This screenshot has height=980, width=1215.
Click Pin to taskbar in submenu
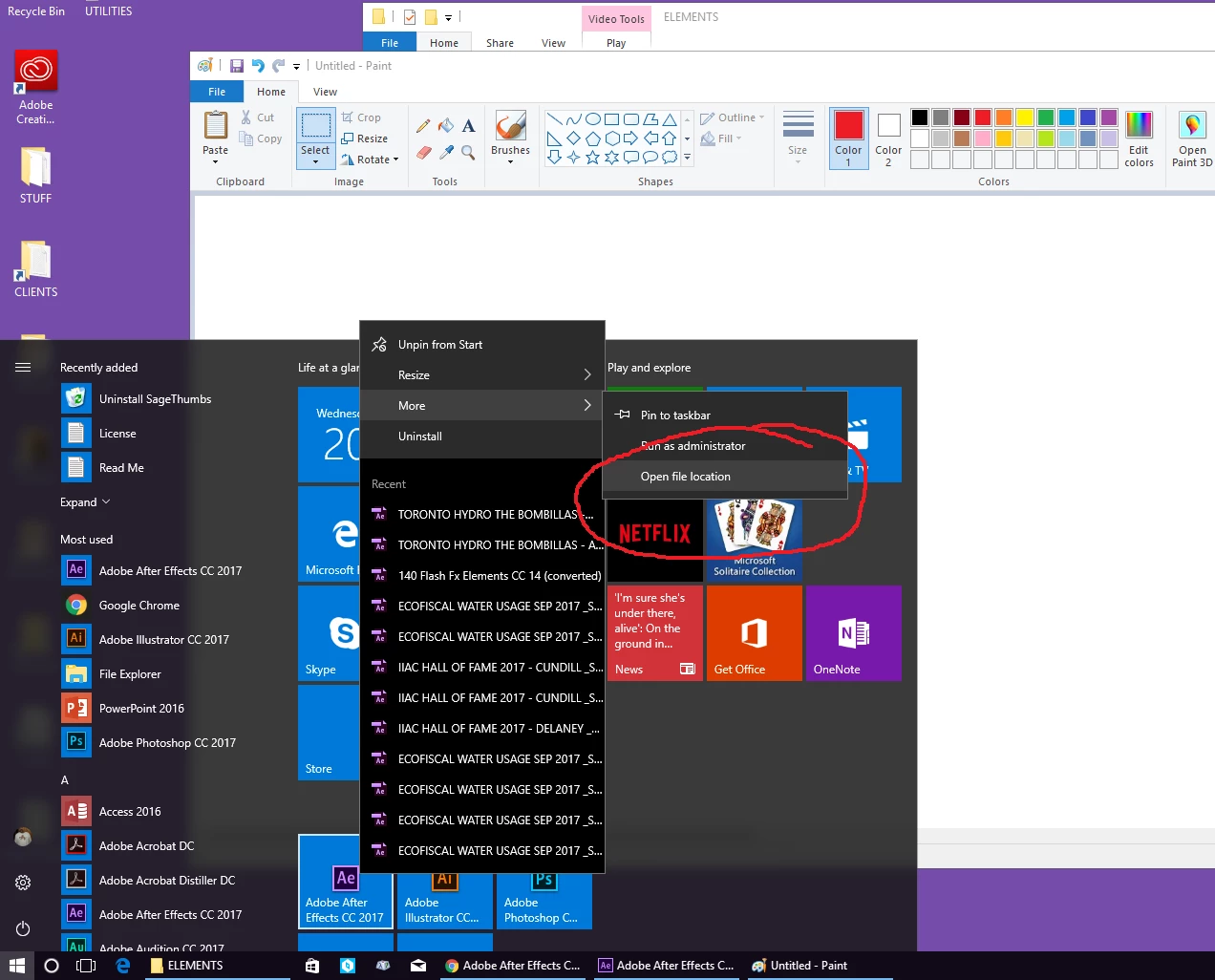coord(725,415)
